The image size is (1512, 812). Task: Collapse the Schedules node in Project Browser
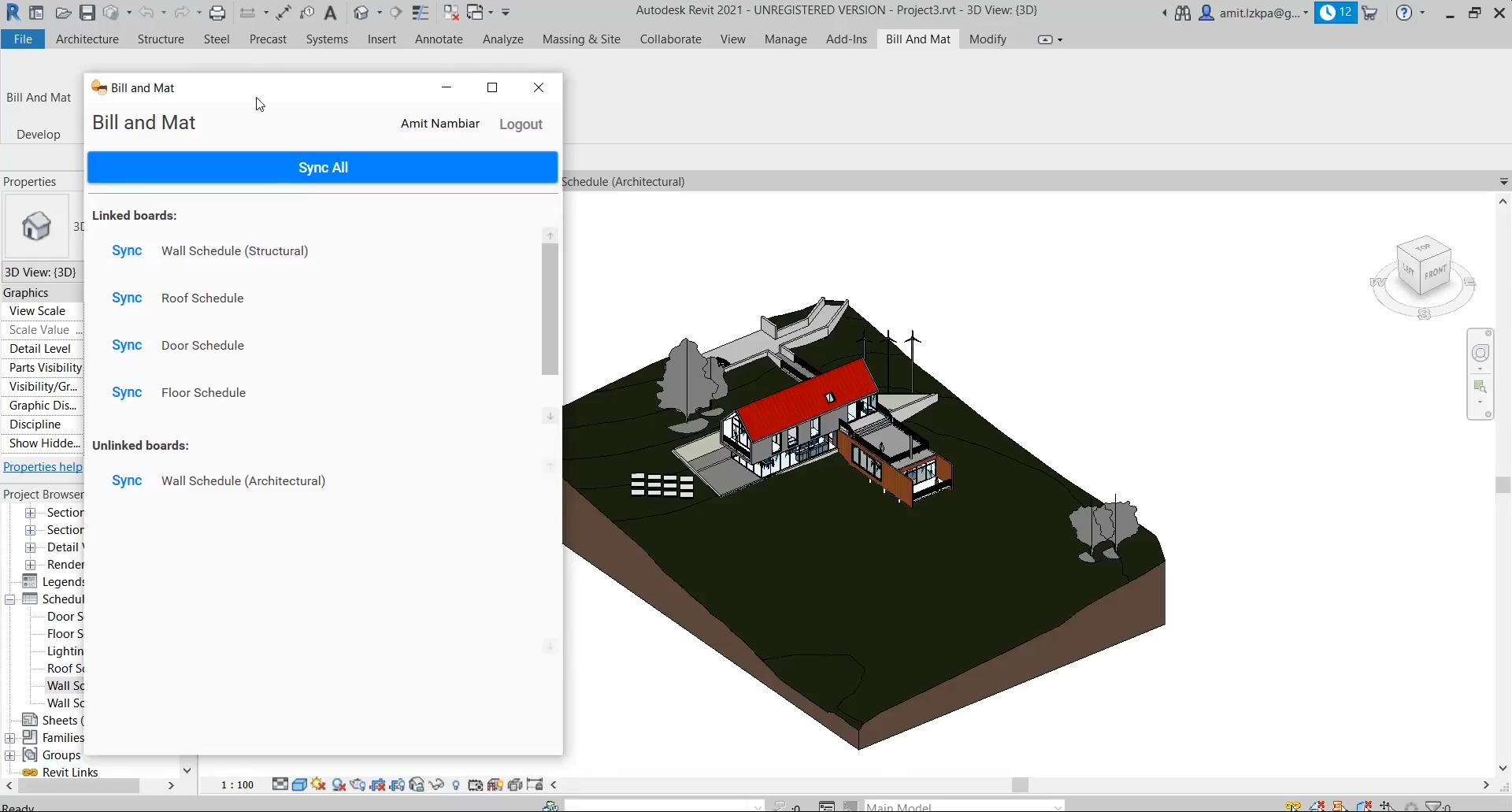pyautogui.click(x=10, y=599)
